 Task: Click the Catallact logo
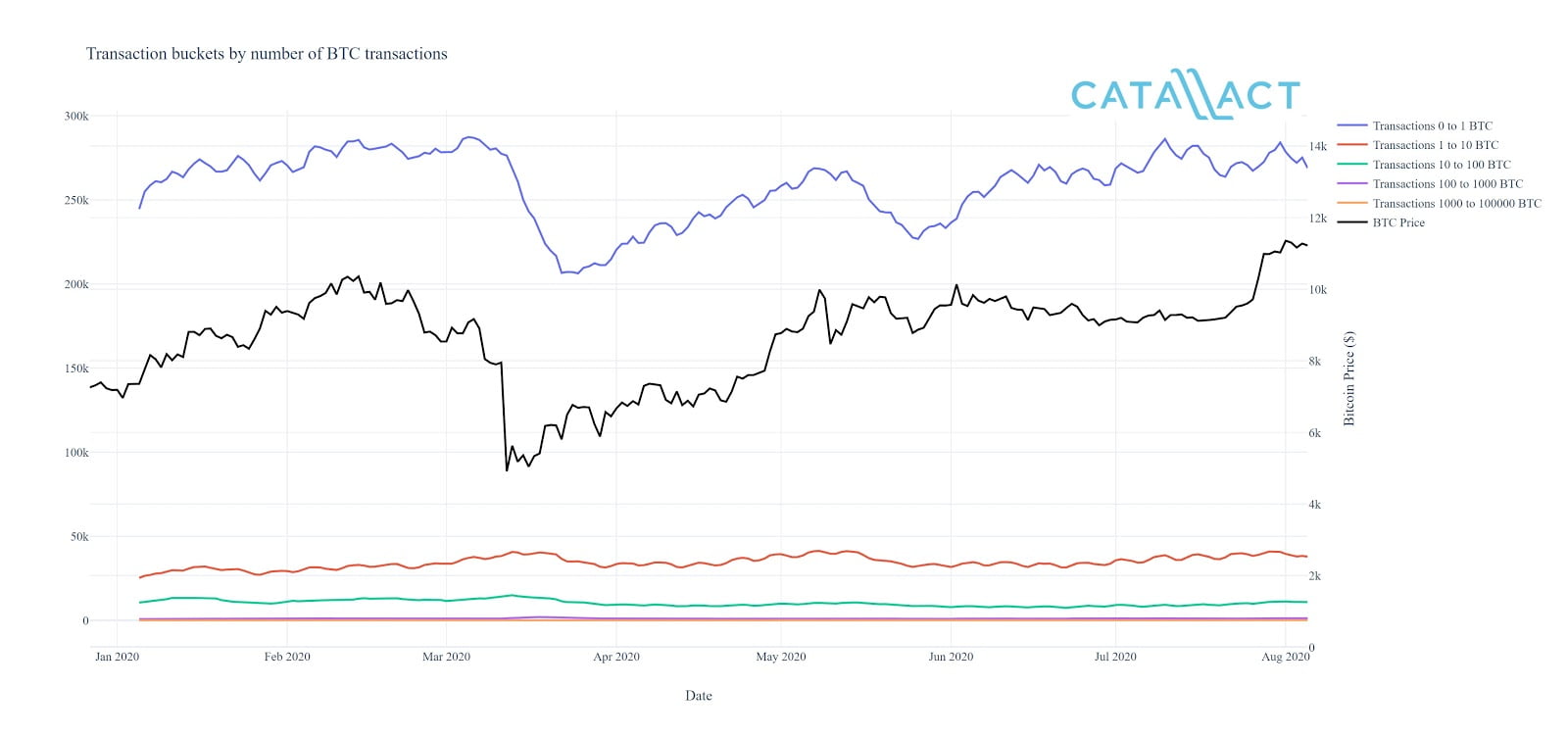(x=1185, y=95)
